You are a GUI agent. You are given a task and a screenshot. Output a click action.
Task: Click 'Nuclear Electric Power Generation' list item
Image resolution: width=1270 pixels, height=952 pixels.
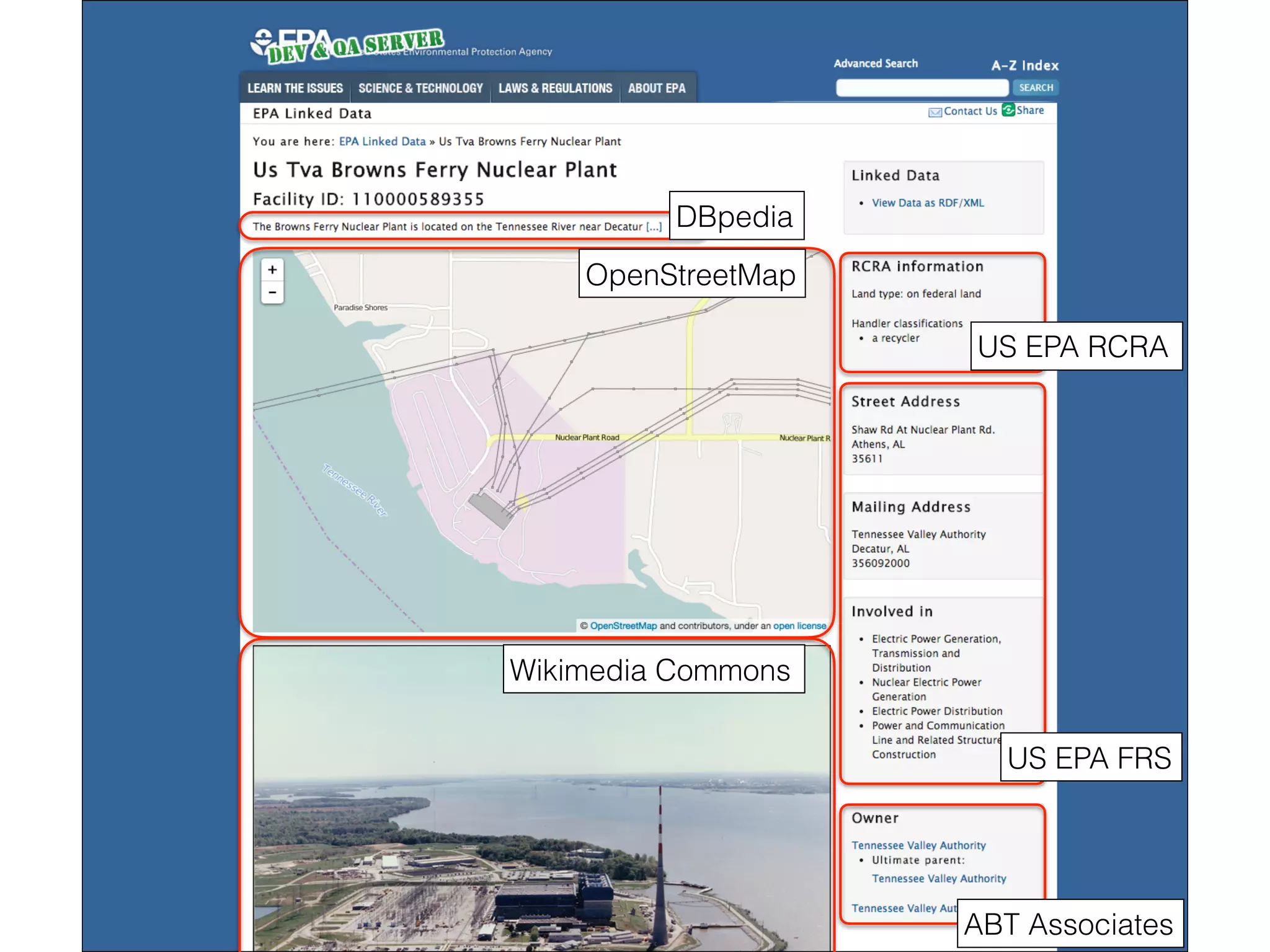coord(926,689)
